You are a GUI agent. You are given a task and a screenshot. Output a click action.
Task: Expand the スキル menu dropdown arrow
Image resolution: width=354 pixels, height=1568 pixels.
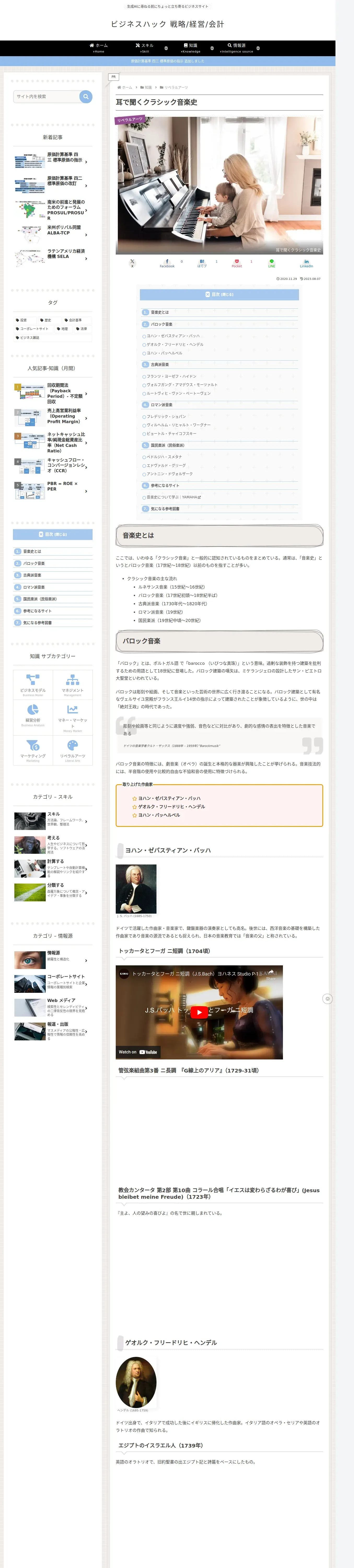(x=166, y=48)
